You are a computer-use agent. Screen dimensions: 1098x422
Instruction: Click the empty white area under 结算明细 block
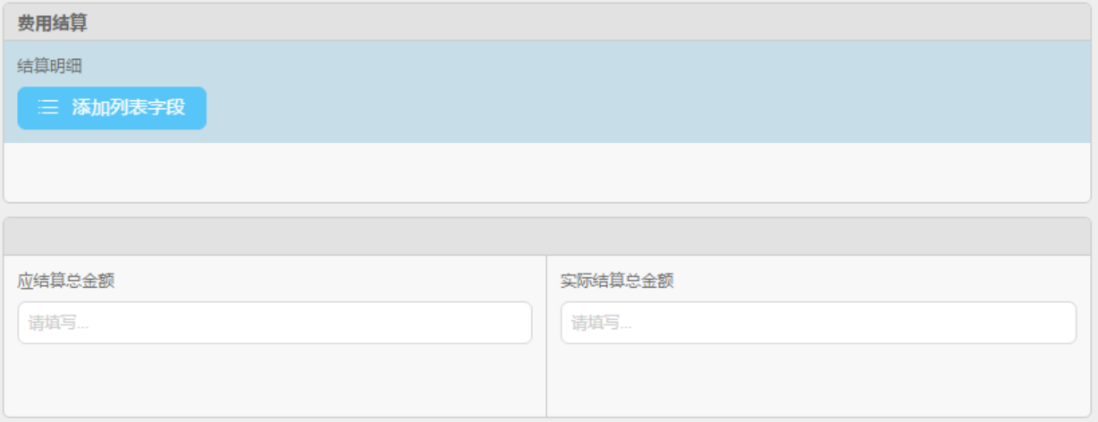click(x=547, y=172)
